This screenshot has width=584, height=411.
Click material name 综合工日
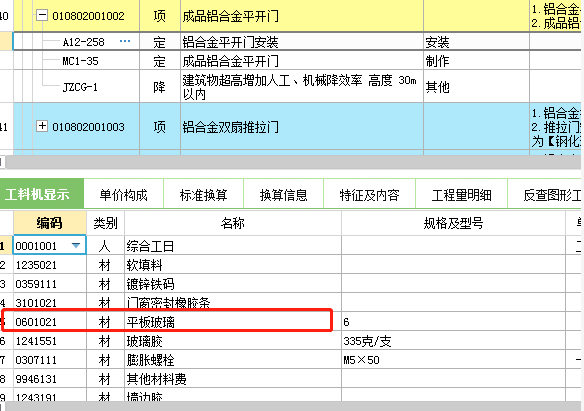[233, 246]
